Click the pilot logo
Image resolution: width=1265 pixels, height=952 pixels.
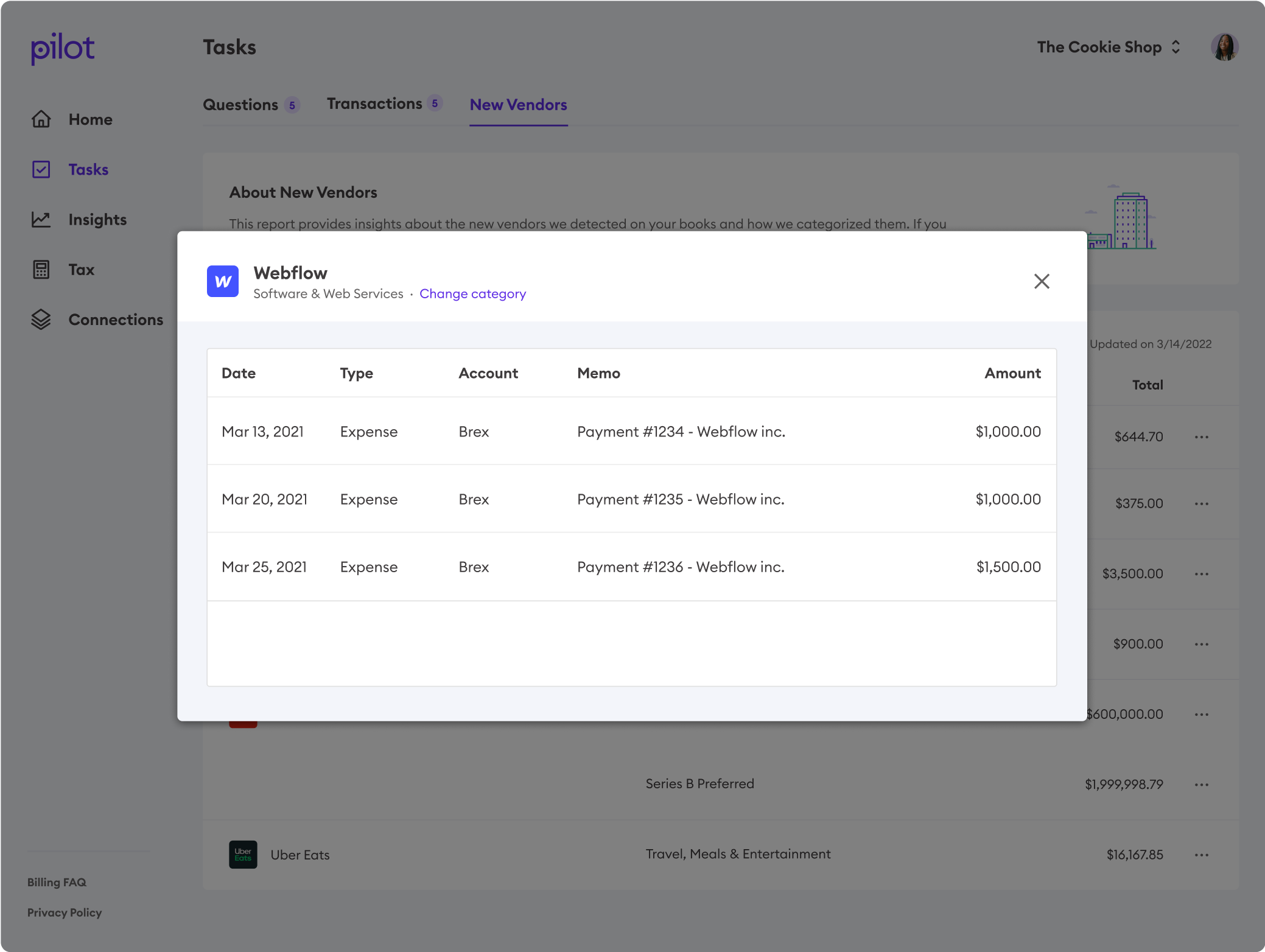click(x=63, y=49)
